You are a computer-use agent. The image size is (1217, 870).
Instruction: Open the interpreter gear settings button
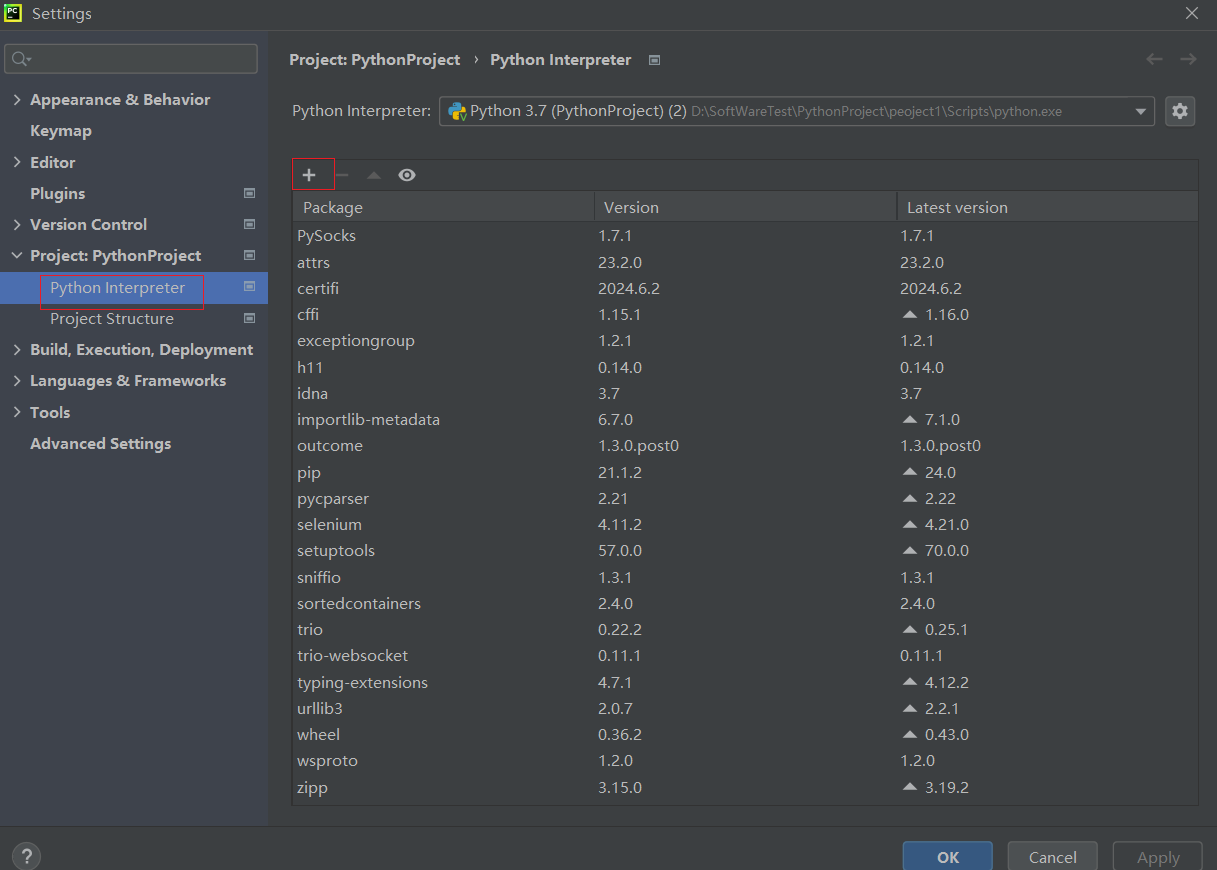tap(1180, 111)
